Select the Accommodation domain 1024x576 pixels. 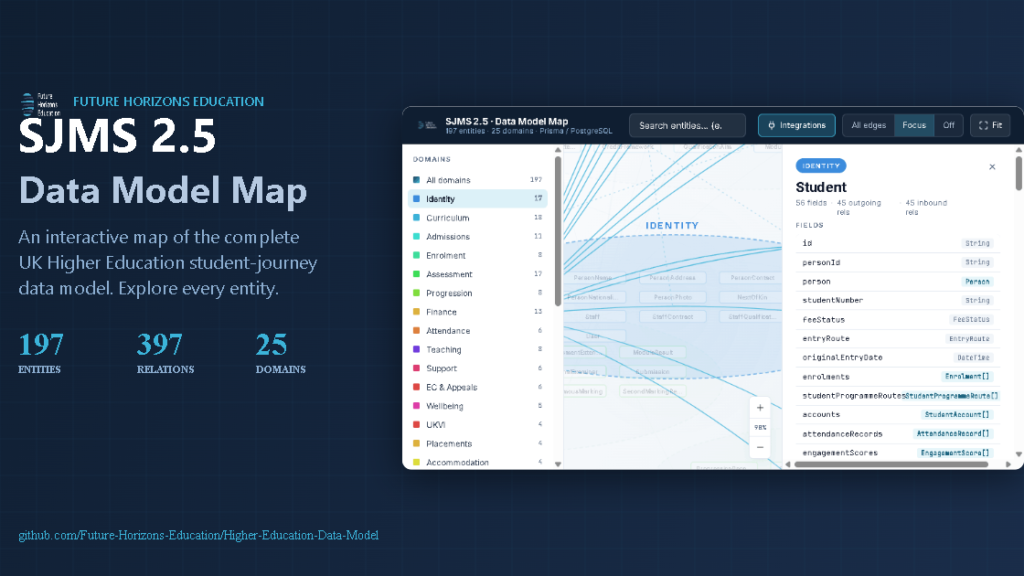coord(477,462)
